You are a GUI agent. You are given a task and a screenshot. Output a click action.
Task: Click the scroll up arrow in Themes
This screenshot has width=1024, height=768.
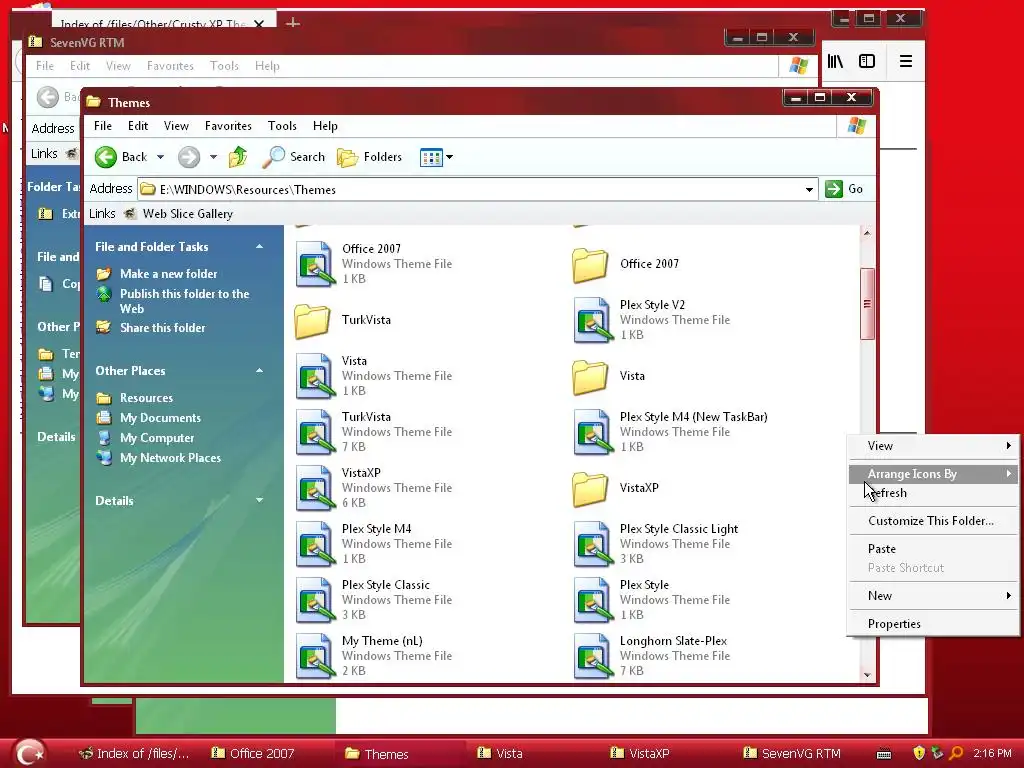[x=867, y=232]
